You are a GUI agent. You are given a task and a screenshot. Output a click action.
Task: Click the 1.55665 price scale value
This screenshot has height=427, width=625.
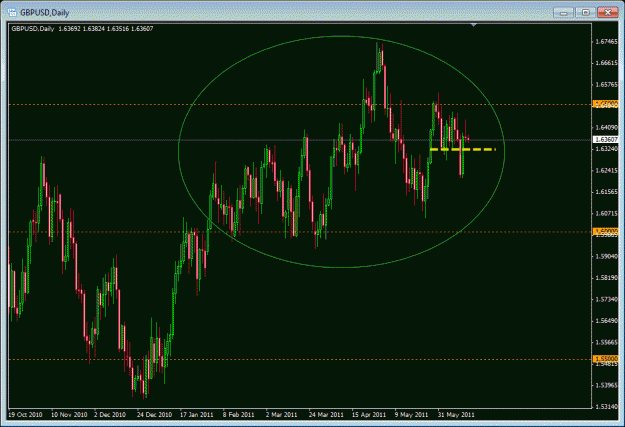pos(606,342)
